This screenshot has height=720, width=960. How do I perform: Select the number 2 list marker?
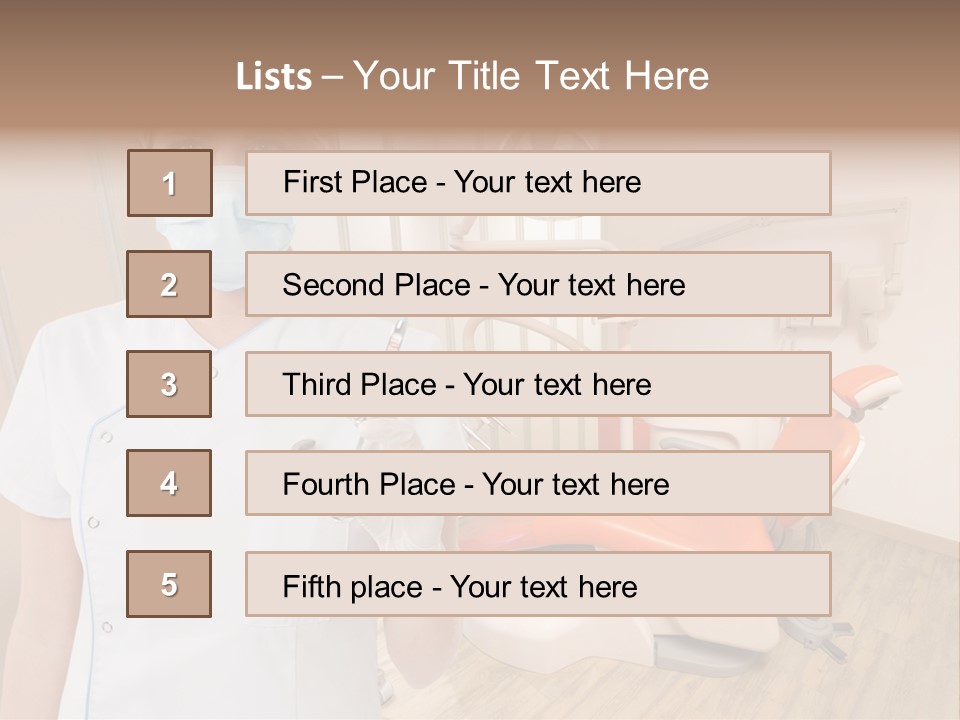(169, 284)
